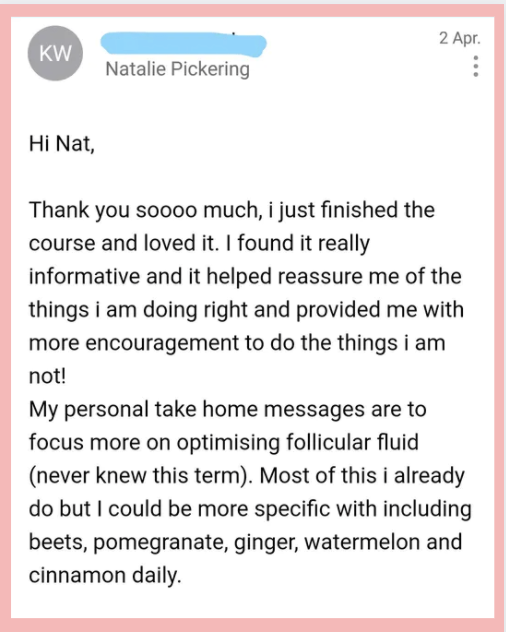The width and height of the screenshot is (506, 632).
Task: Click the line do but I could be
Action: 250,509
